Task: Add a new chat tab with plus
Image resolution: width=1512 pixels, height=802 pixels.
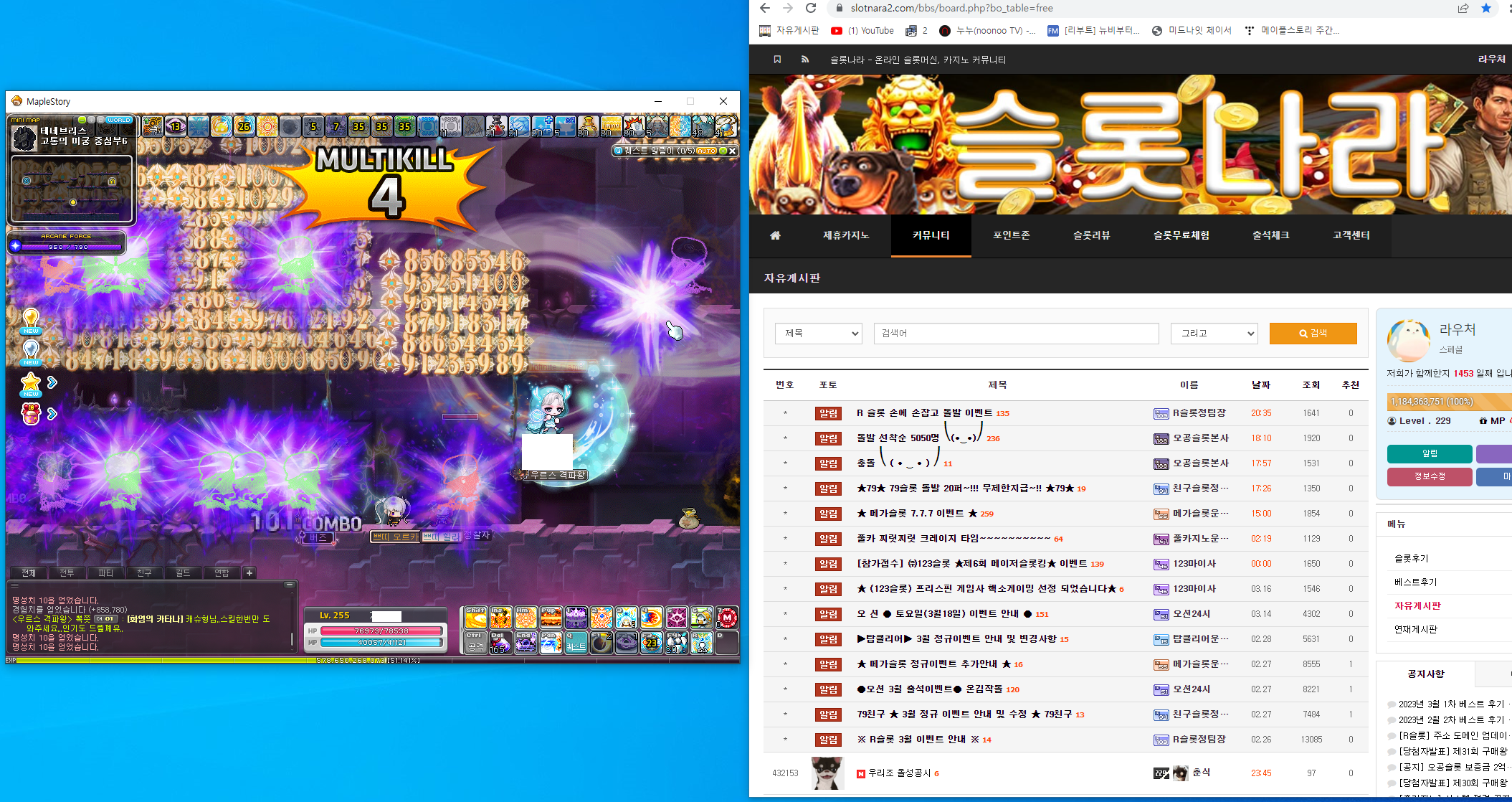Action: pos(249,572)
